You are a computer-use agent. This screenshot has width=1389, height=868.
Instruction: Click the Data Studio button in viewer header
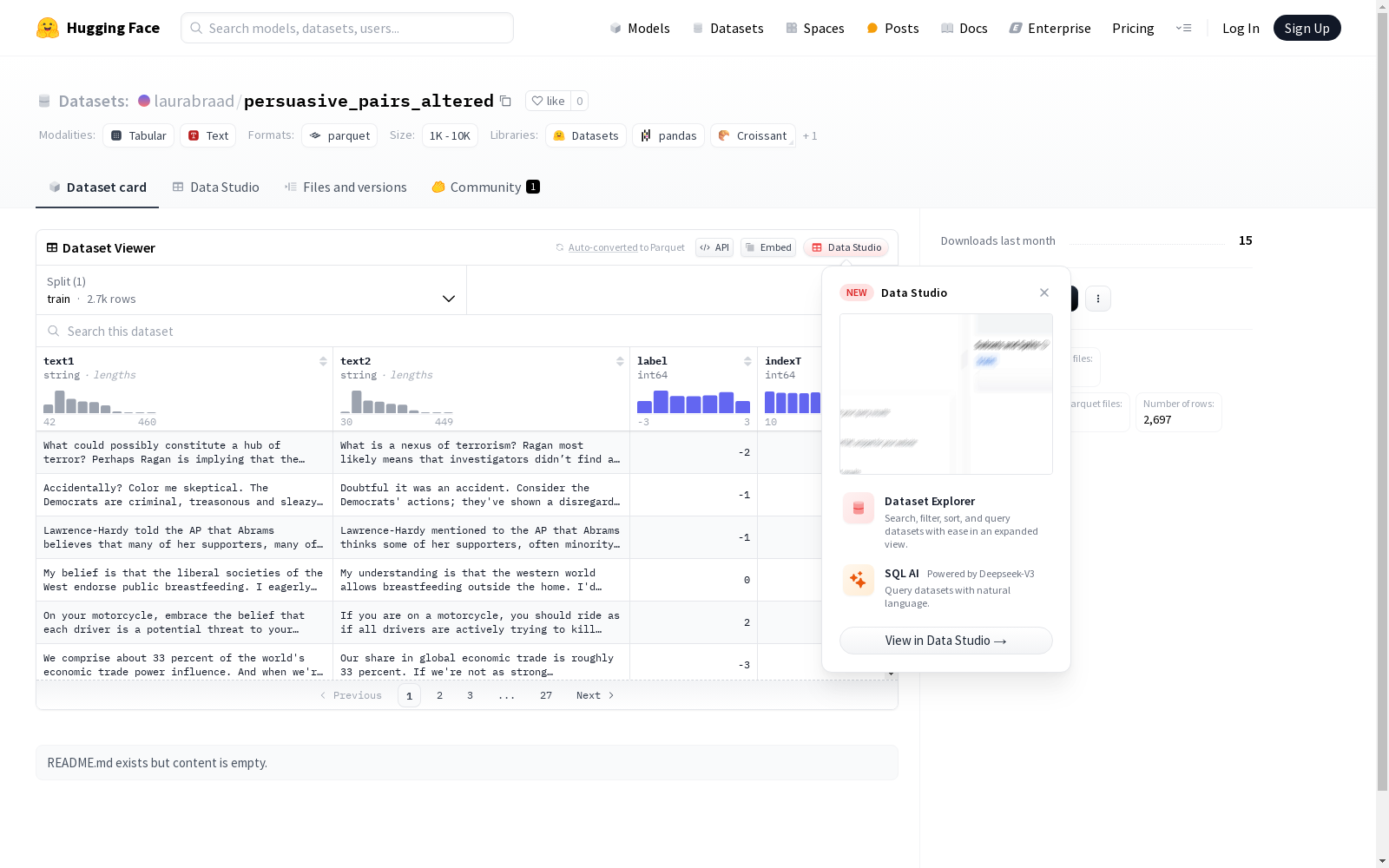846,247
